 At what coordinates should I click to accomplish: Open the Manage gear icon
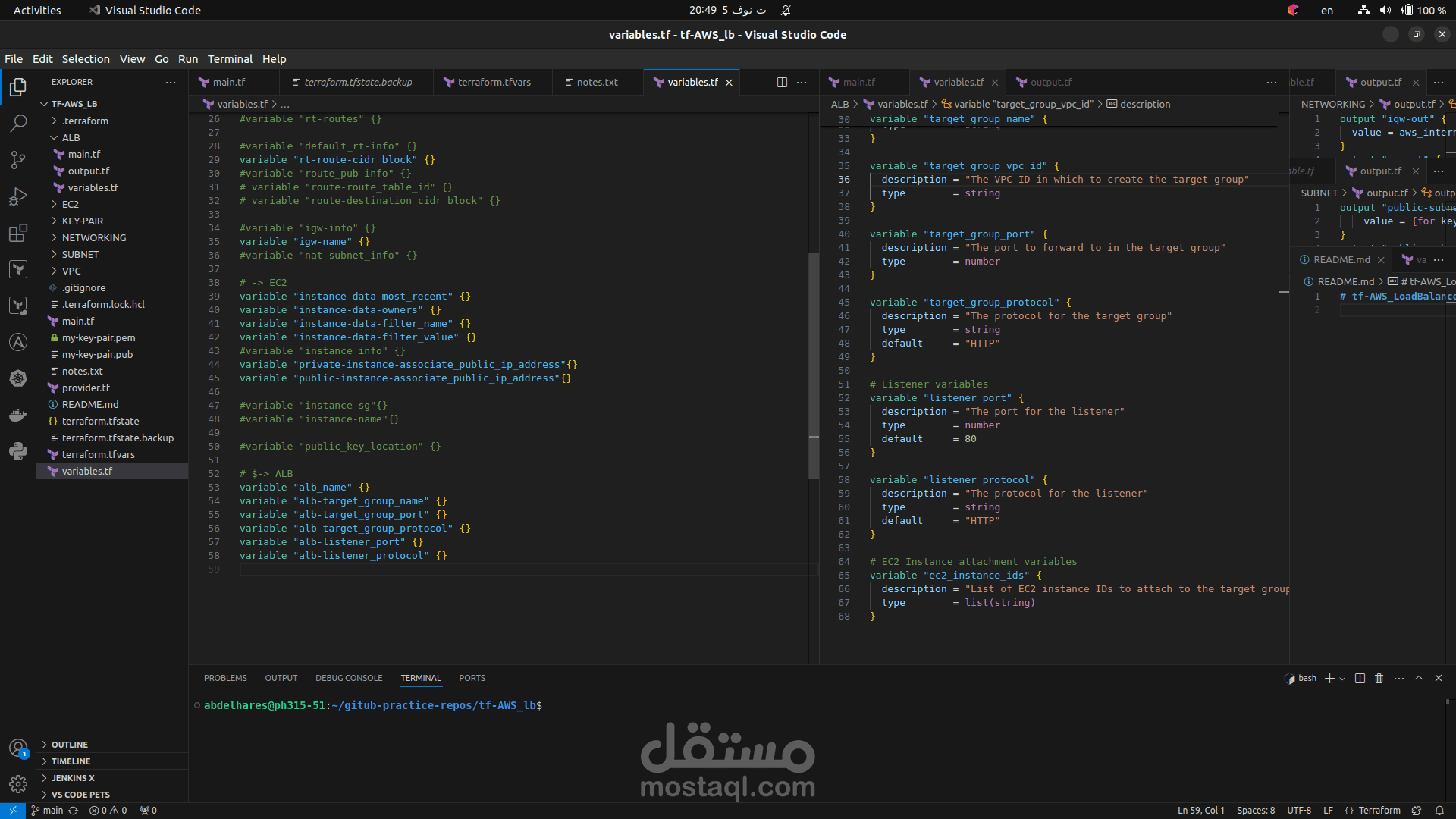18,784
